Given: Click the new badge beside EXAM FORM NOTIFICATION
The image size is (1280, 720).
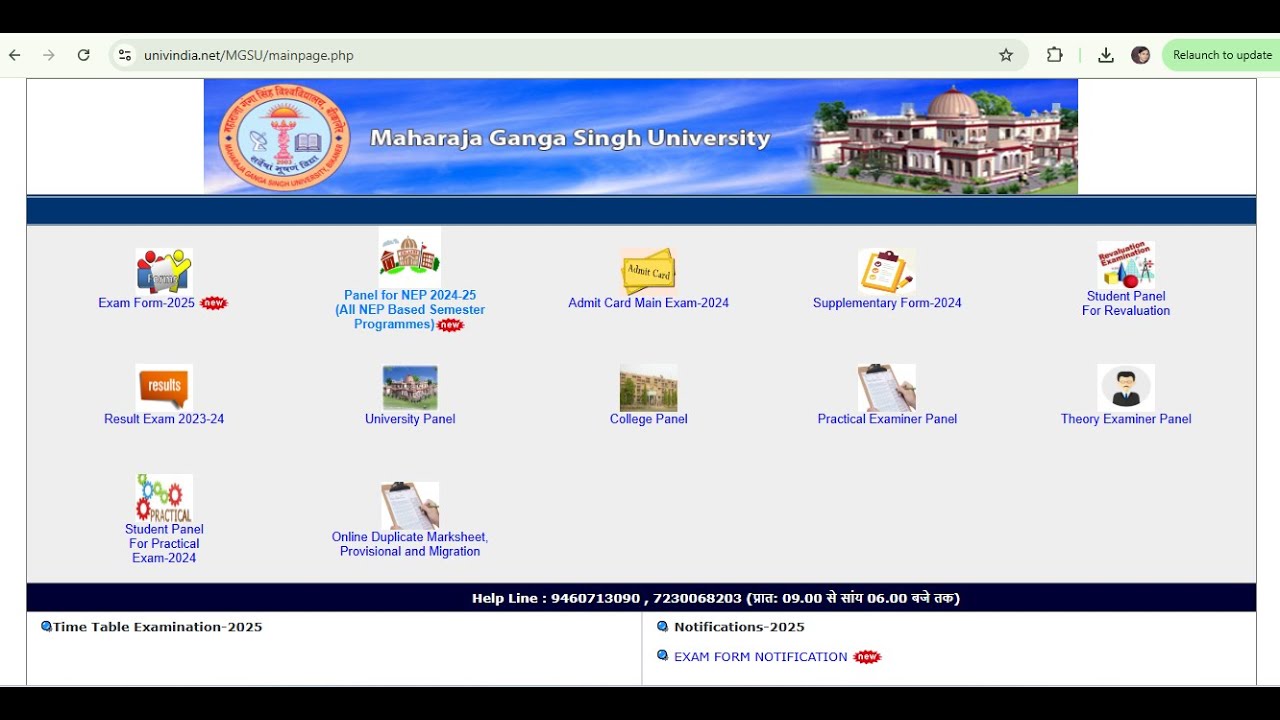Looking at the screenshot, I should click(867, 657).
